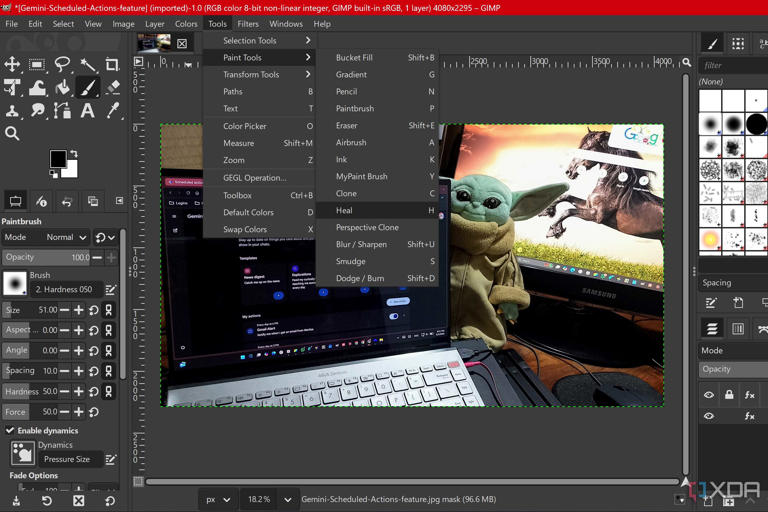The image size is (768, 512).
Task: Edit the Pressure Size dynamics button
Action: (110, 460)
